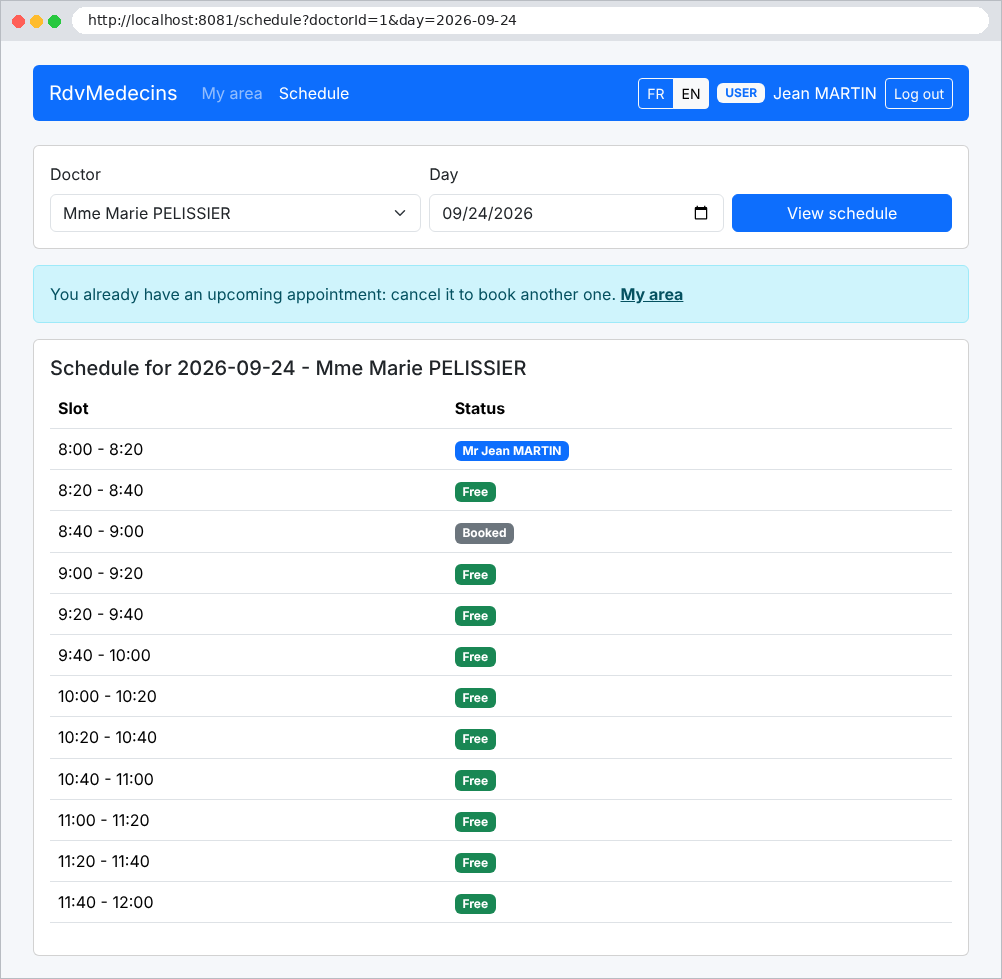
Task: Click the Free badge for 10:20 slot
Action: coord(475,739)
